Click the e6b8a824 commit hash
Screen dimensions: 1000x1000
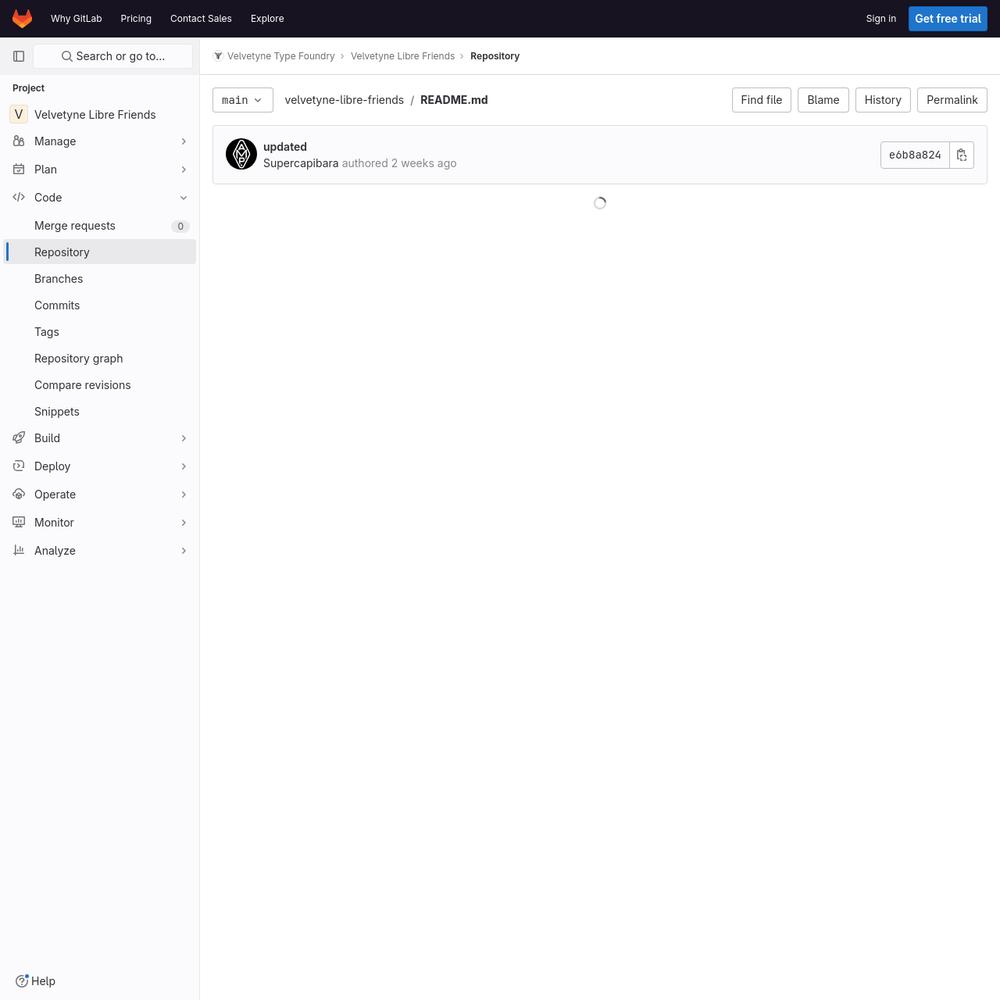915,155
